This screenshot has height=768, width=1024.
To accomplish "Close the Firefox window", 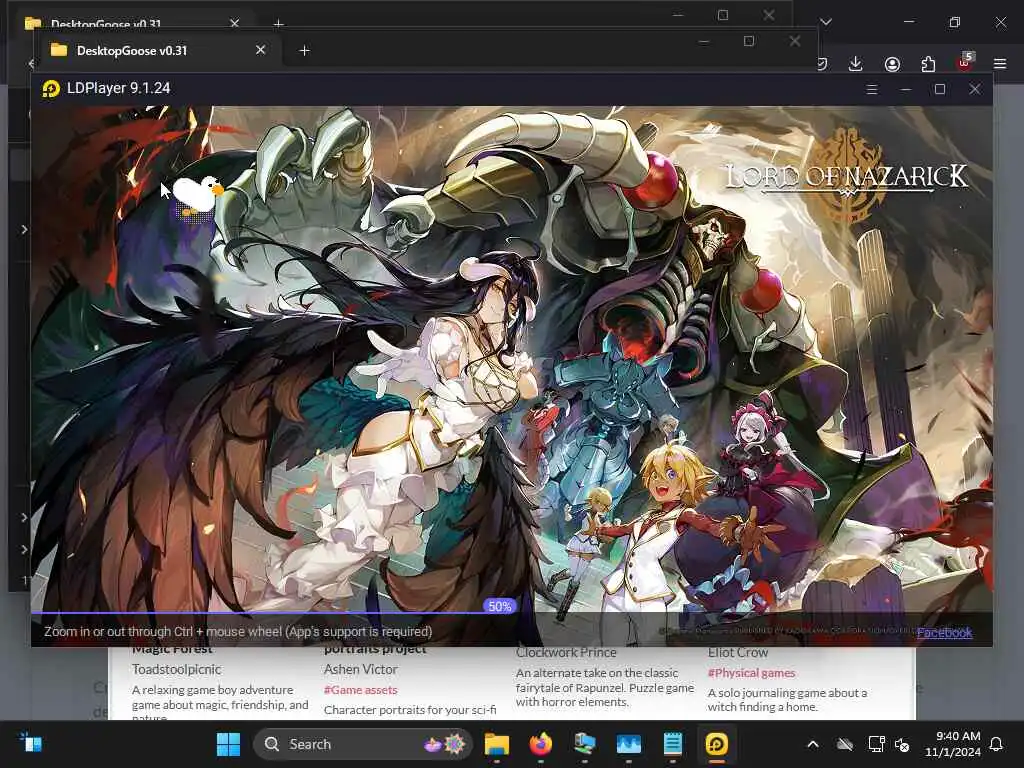I will click(1000, 22).
